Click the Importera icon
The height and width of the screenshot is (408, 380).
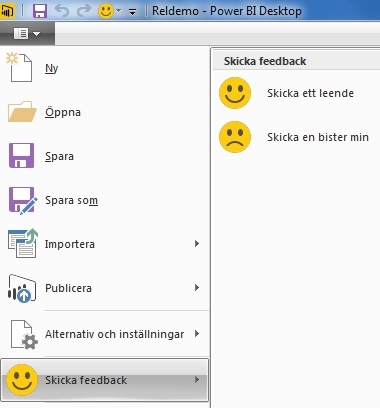click(x=23, y=244)
